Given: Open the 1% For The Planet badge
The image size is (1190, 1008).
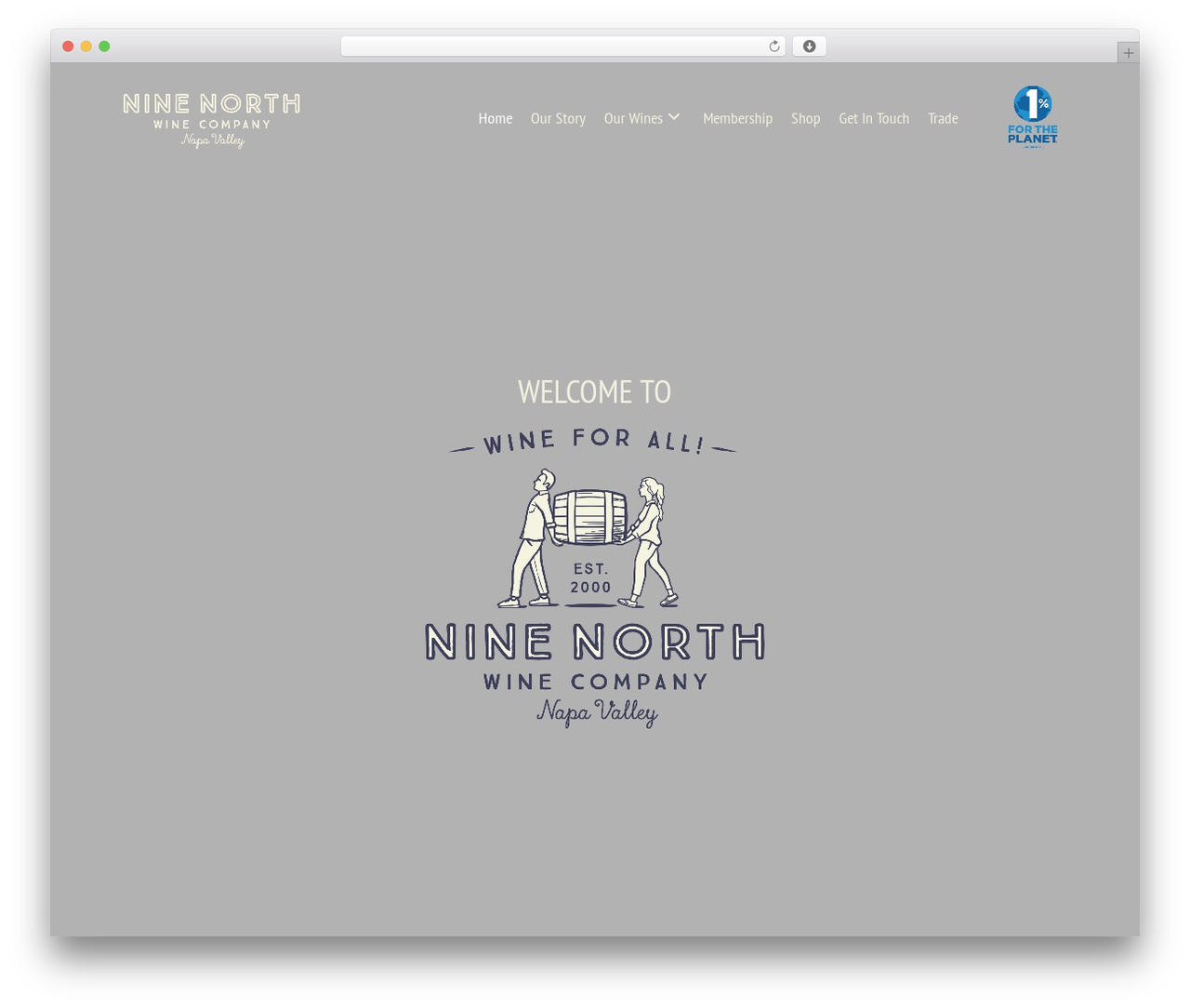Looking at the screenshot, I should click(1032, 116).
